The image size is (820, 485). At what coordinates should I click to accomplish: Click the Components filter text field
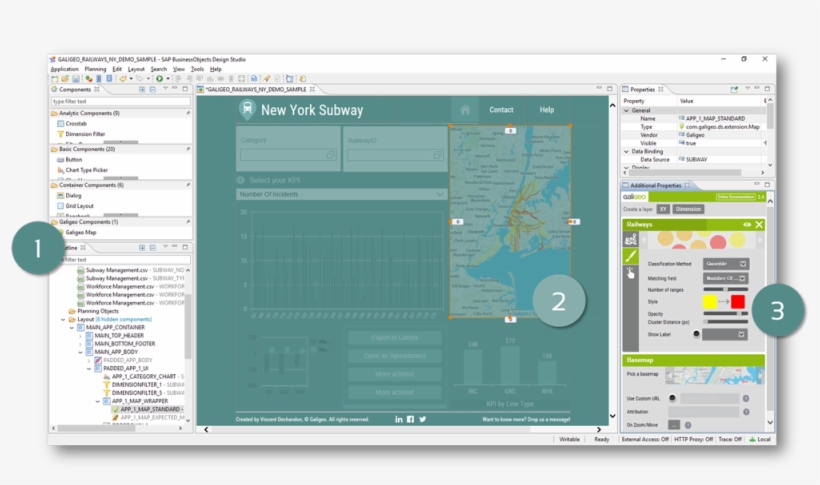point(121,101)
